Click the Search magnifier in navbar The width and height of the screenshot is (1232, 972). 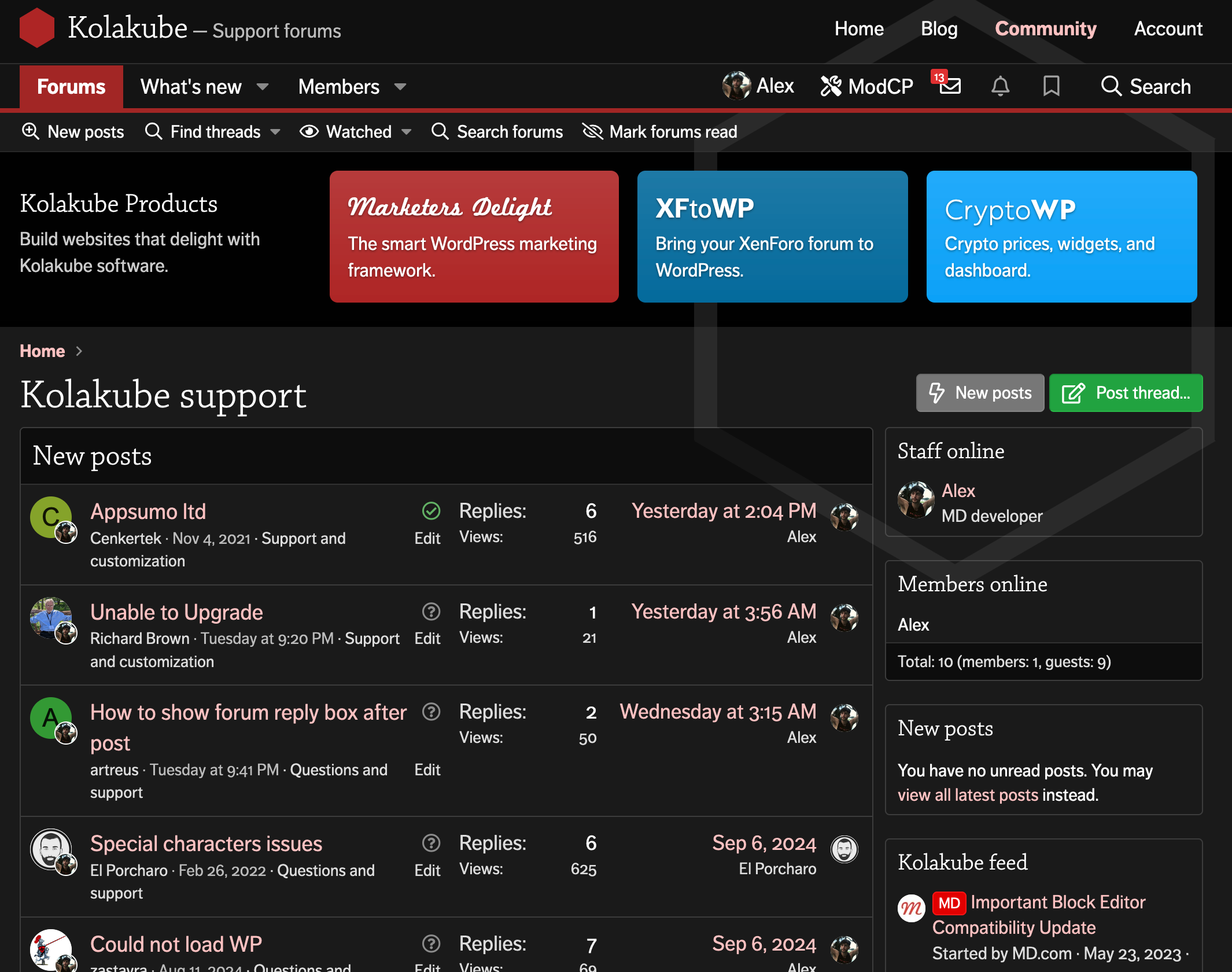click(1111, 86)
